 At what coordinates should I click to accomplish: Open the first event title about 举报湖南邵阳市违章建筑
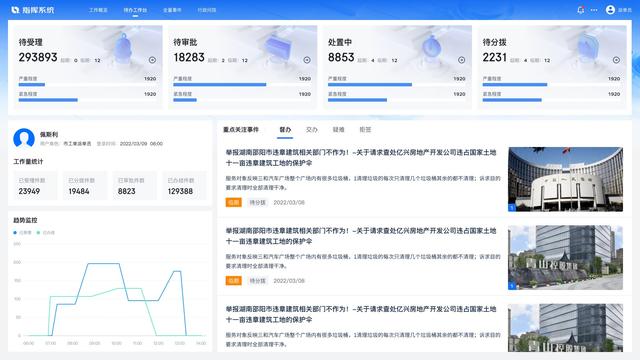pyautogui.click(x=361, y=158)
